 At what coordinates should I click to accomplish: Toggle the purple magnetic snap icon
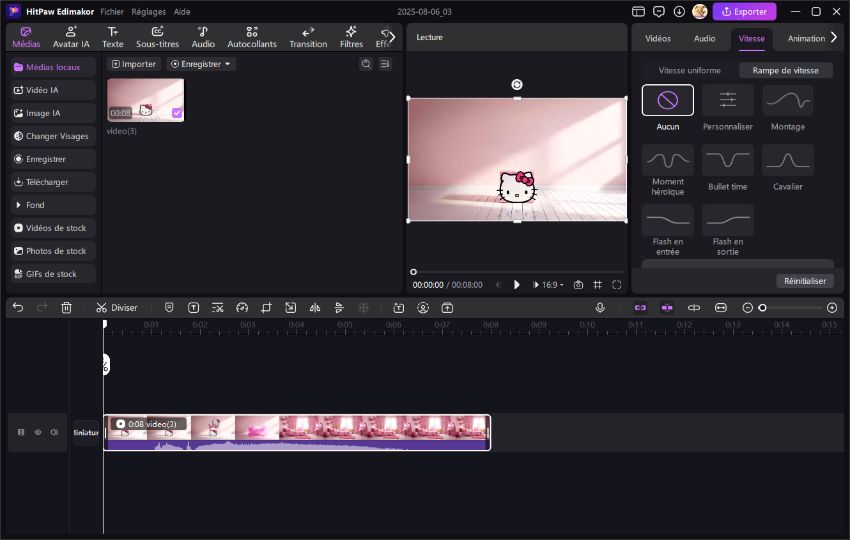(667, 307)
